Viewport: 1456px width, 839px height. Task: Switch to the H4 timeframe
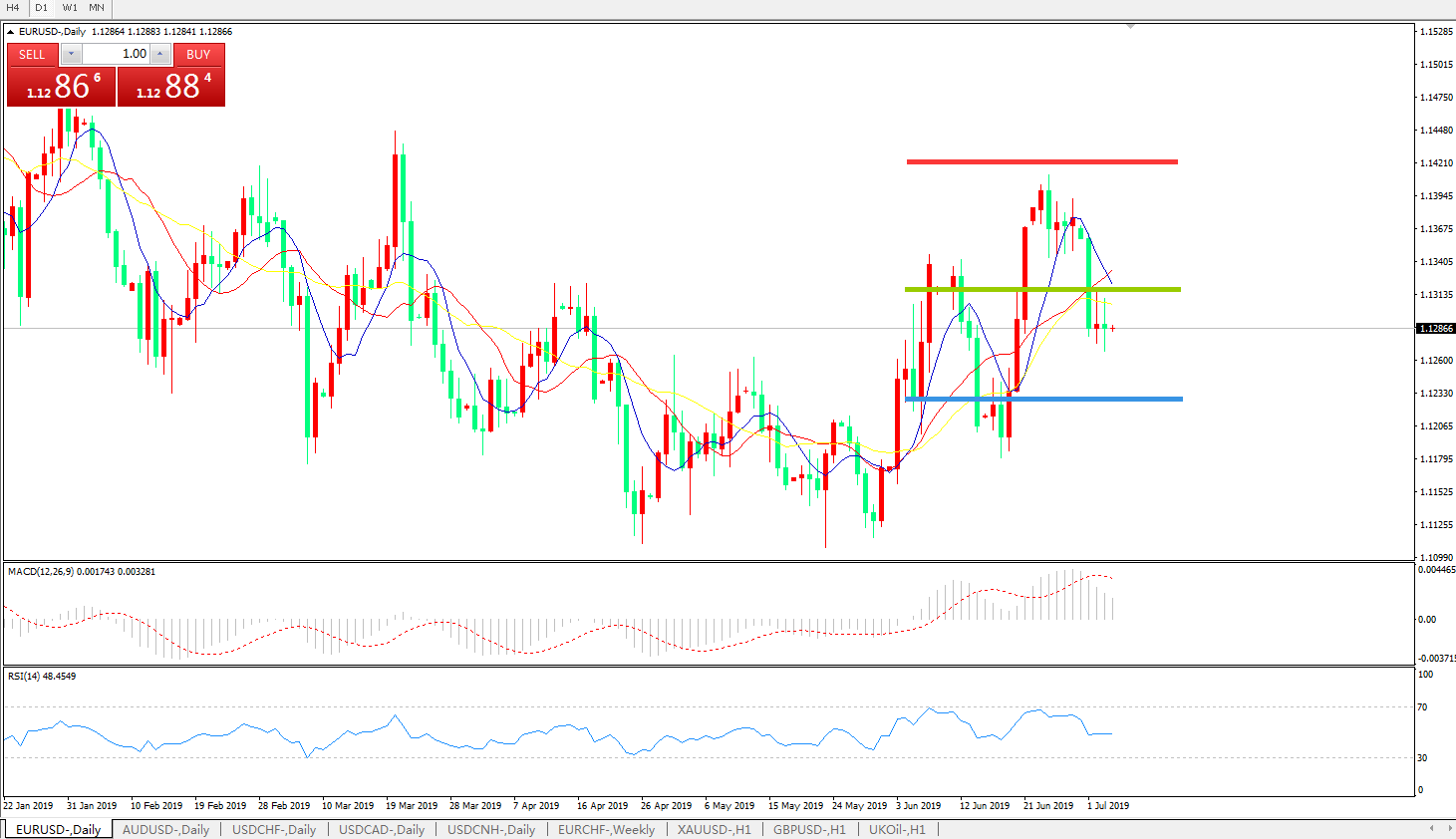13,8
